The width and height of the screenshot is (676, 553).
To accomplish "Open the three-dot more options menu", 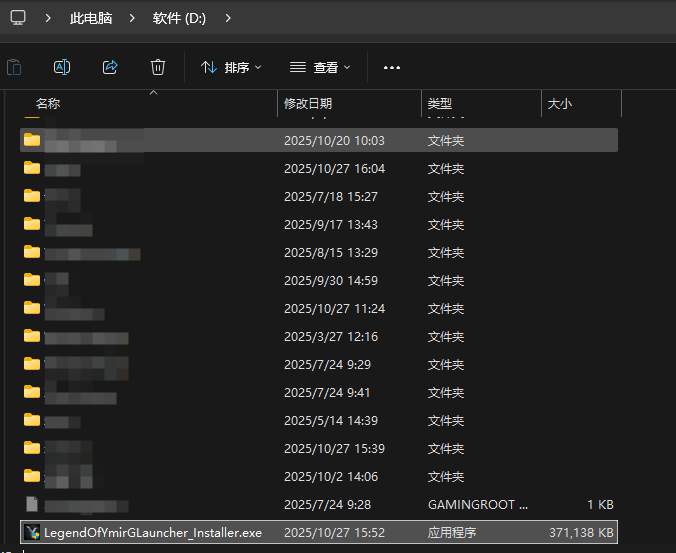I will pos(392,67).
